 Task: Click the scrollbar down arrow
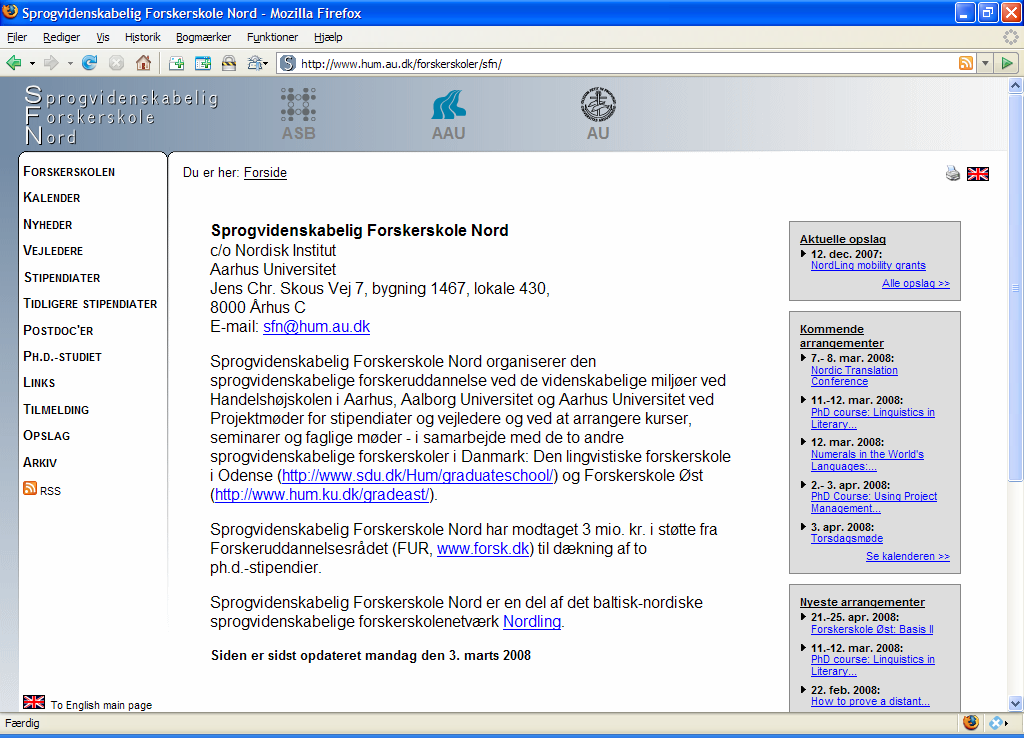pos(1015,703)
